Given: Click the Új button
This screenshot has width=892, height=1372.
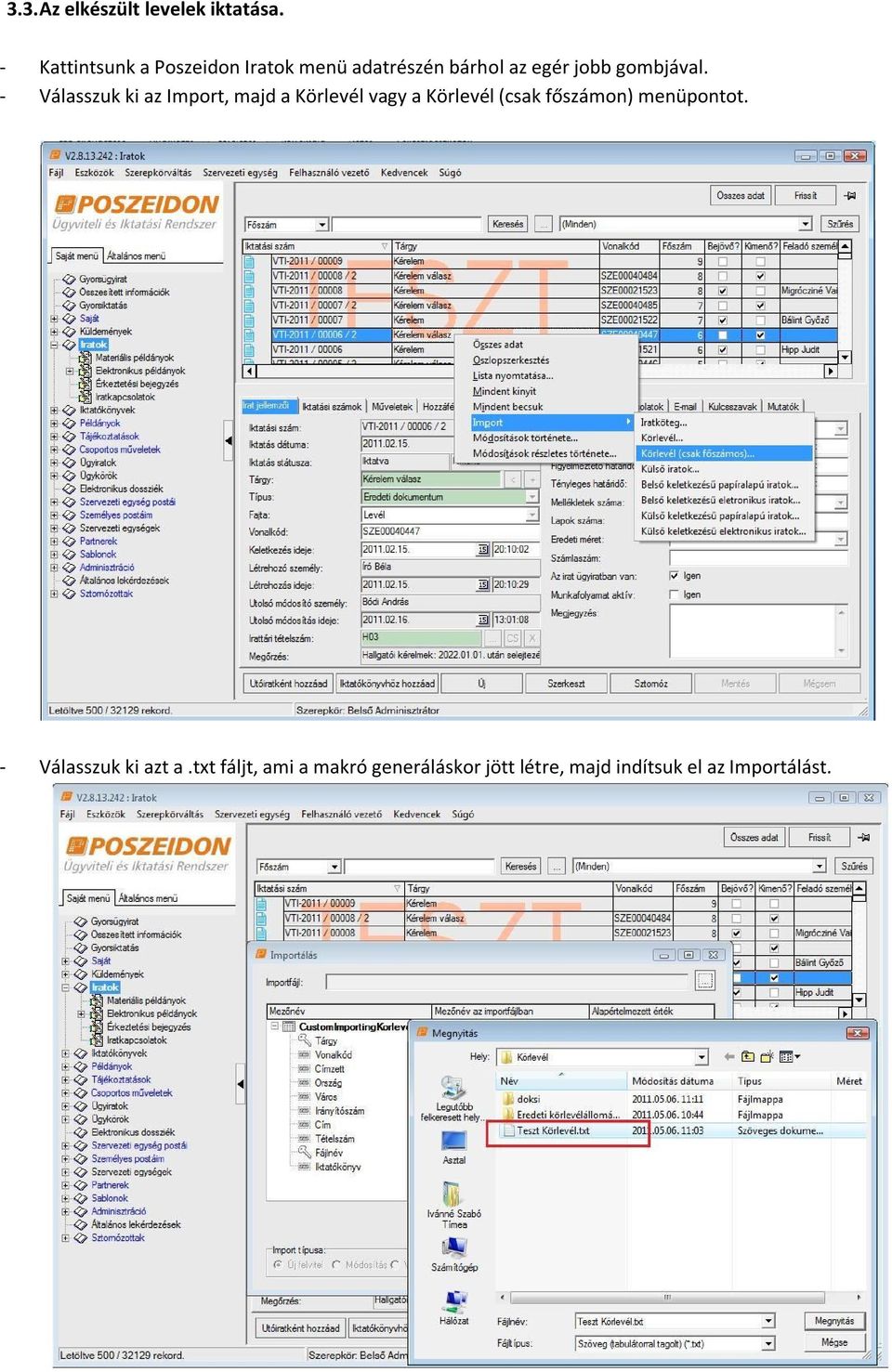Looking at the screenshot, I should 481,684.
